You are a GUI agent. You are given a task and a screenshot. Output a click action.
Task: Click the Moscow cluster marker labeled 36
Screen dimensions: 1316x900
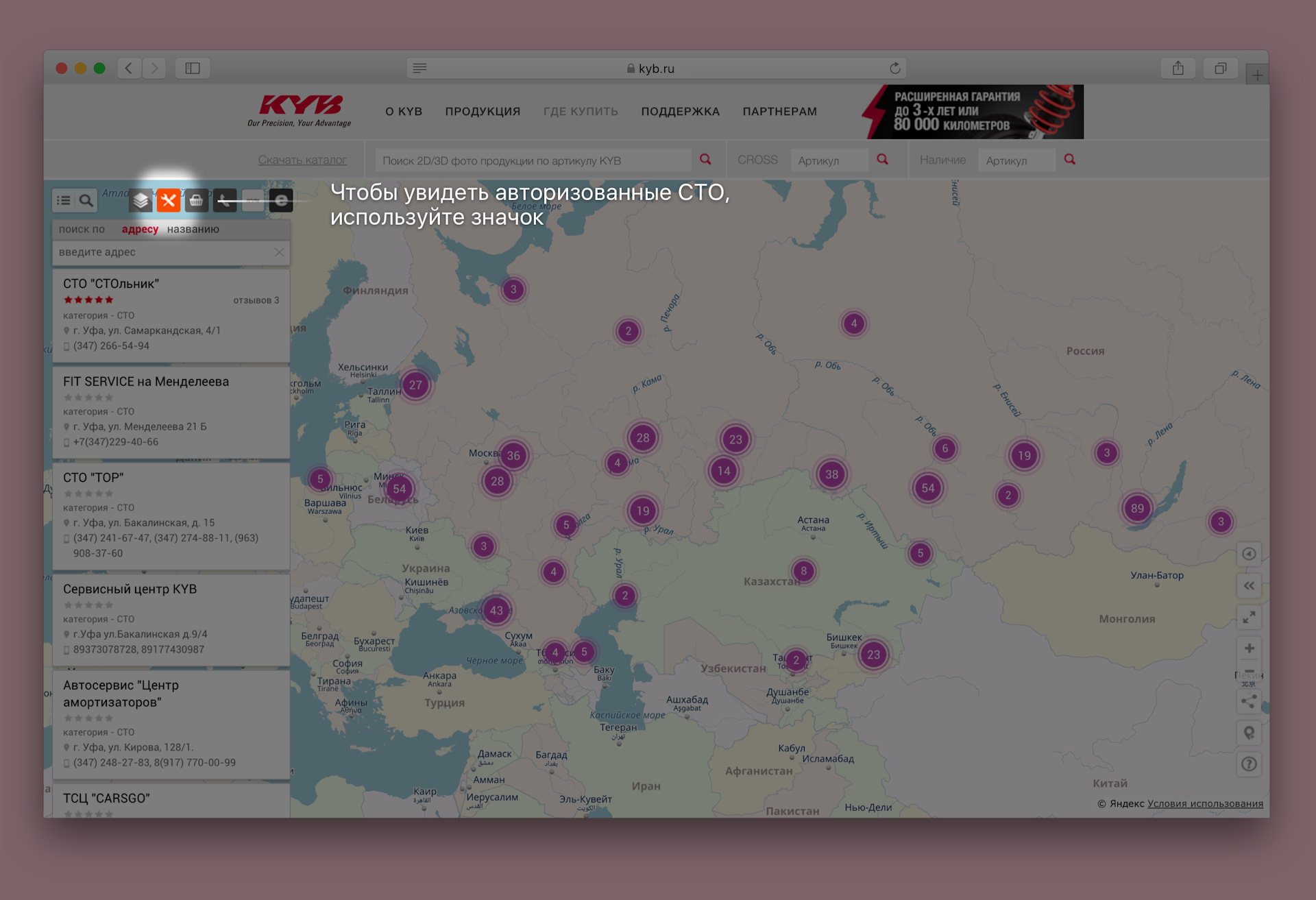(513, 455)
